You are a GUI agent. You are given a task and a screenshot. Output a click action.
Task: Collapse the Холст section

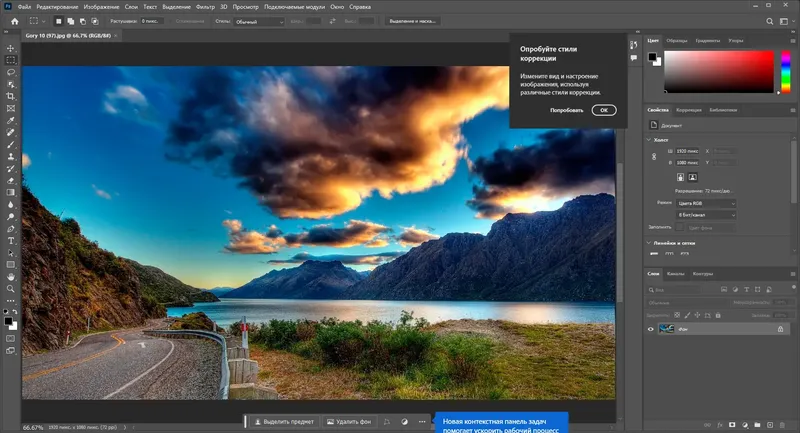click(x=648, y=140)
